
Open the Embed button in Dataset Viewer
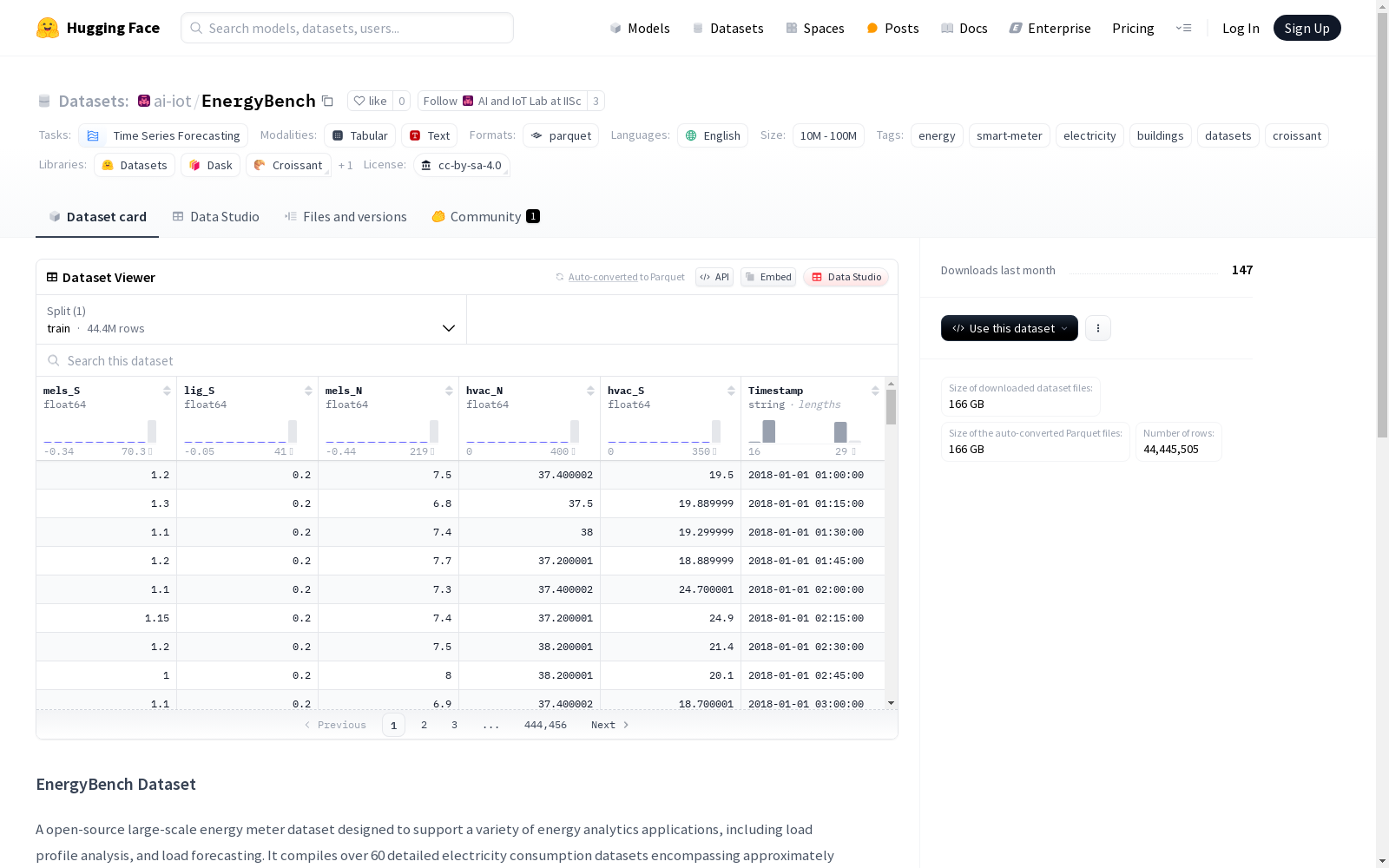(x=768, y=277)
